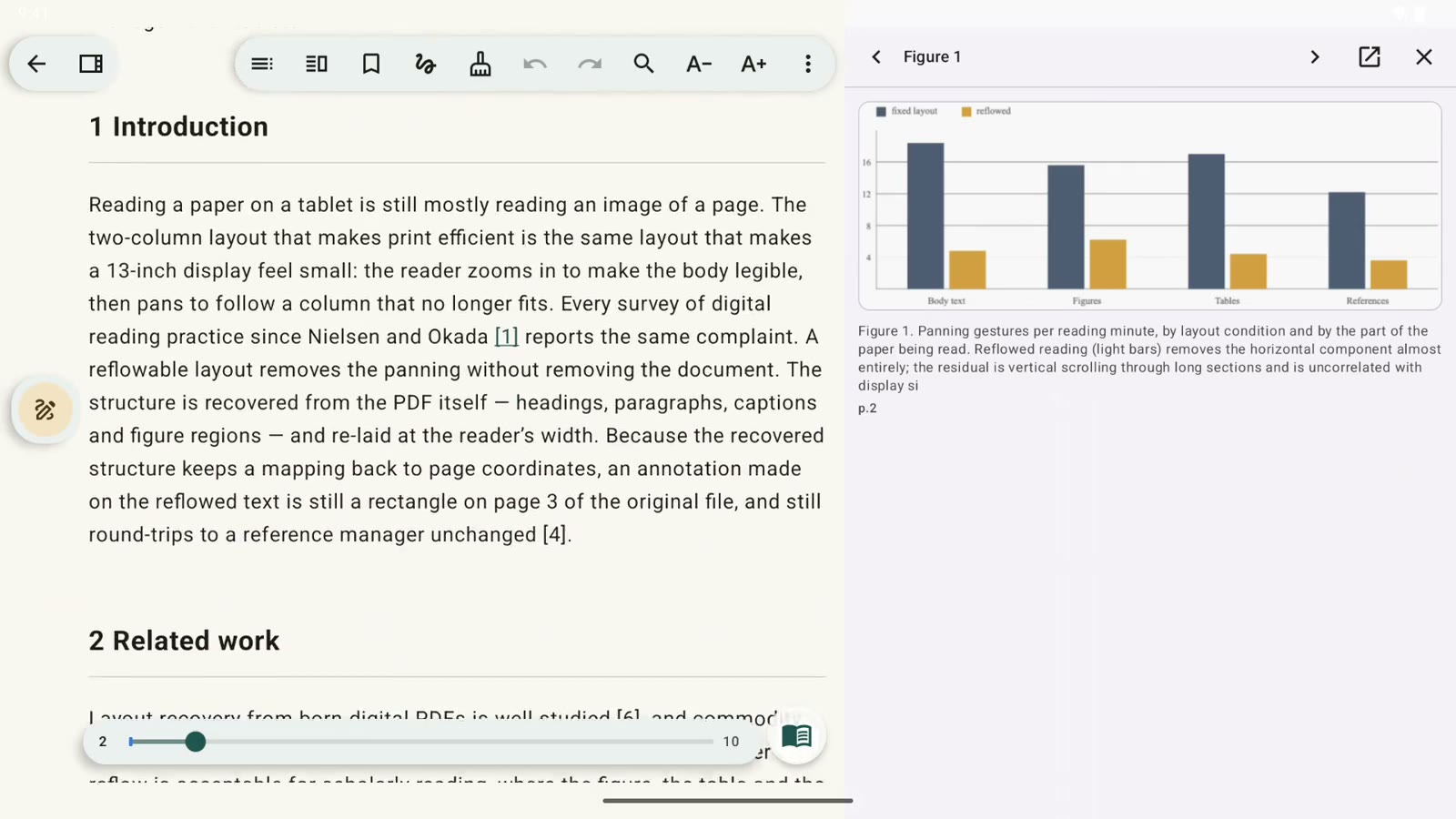Increase font size with A+ button

[753, 64]
